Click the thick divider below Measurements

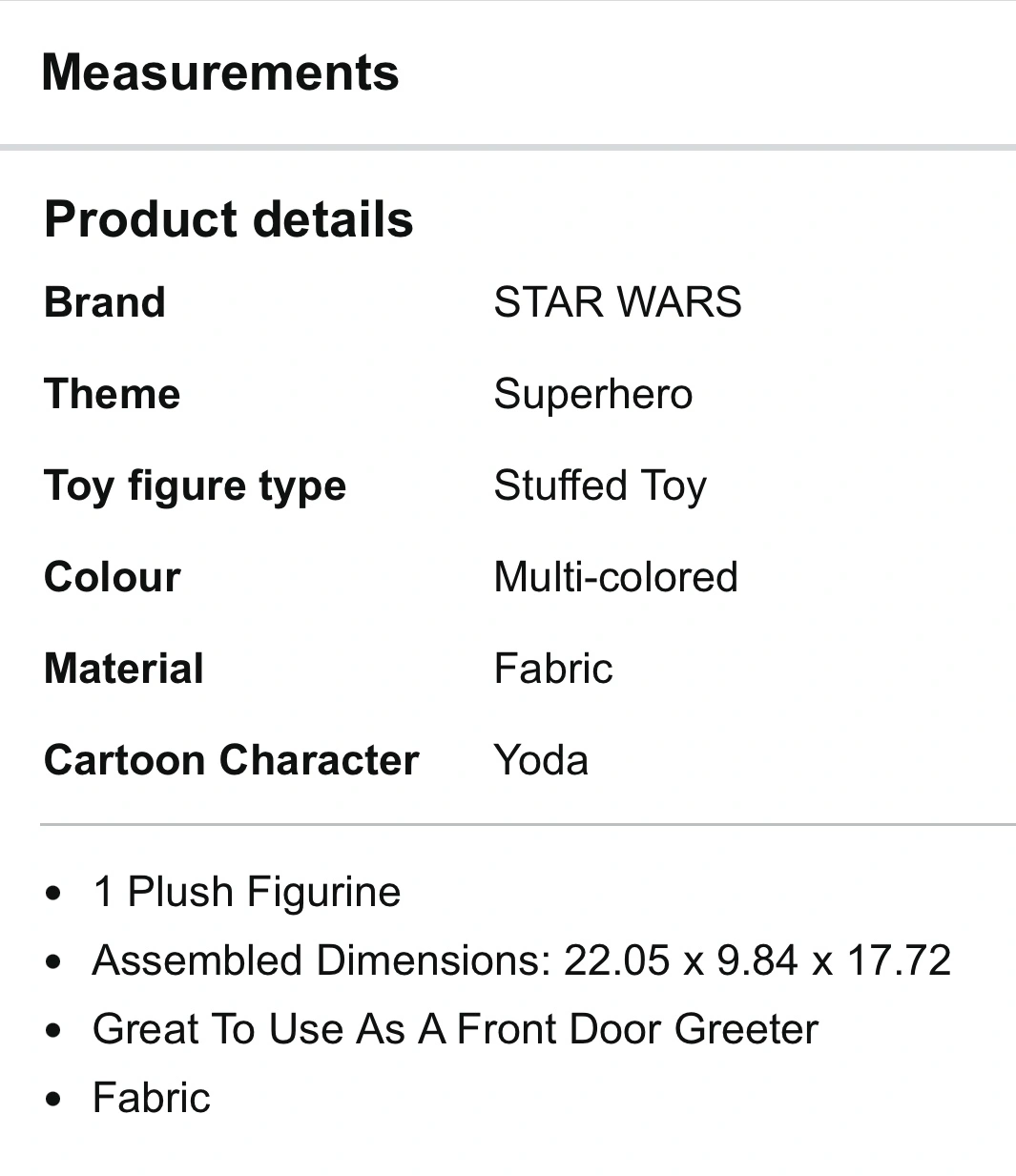click(508, 147)
